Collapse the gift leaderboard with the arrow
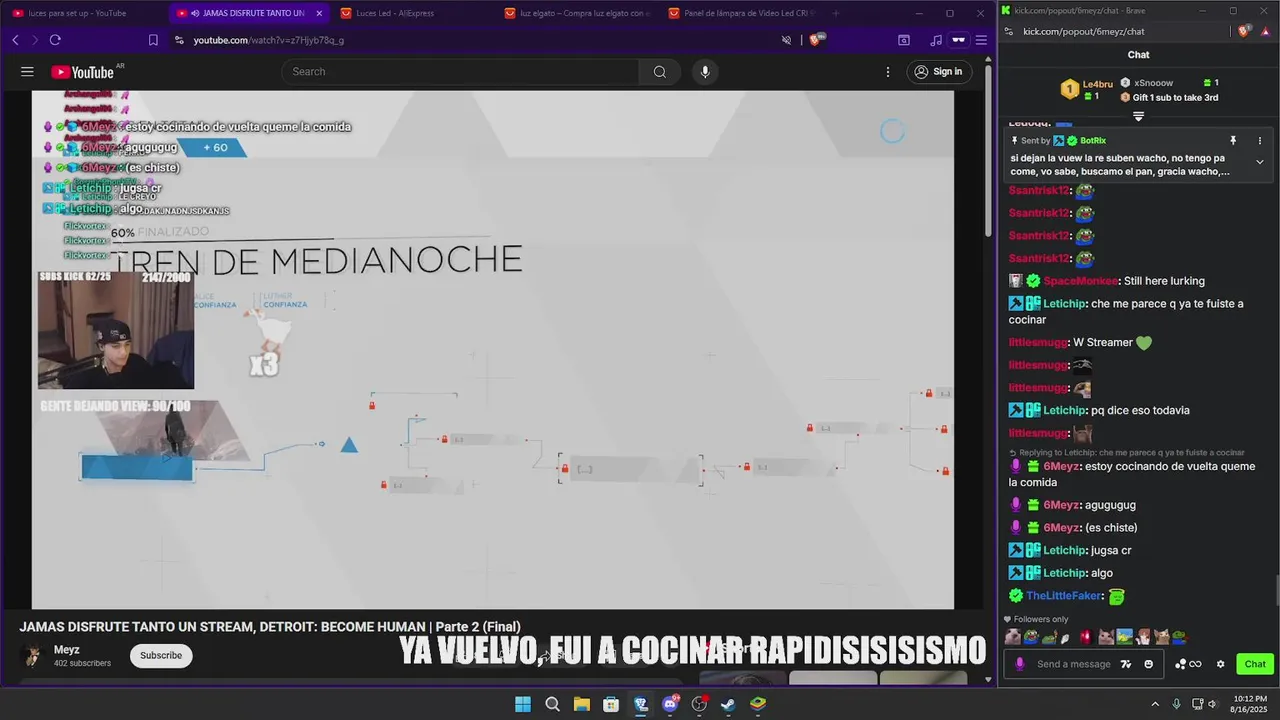The height and width of the screenshot is (720, 1280). click(x=1138, y=116)
